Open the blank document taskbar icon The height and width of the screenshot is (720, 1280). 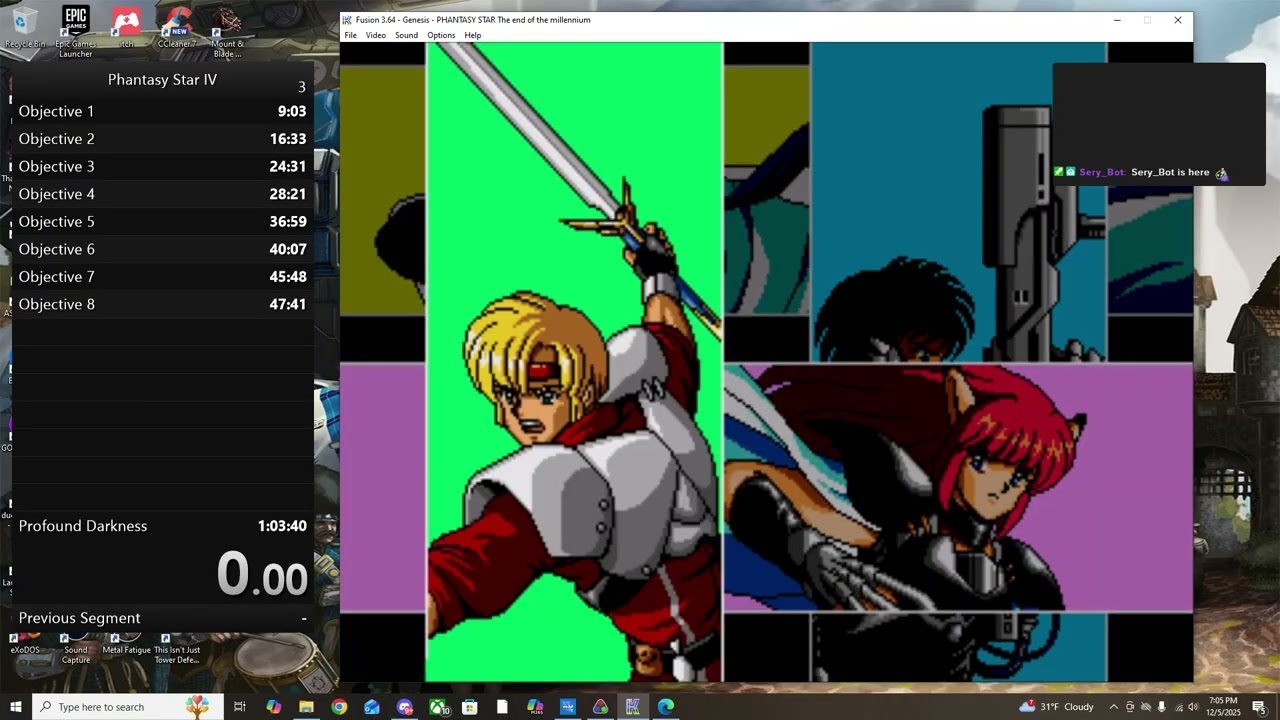point(502,707)
